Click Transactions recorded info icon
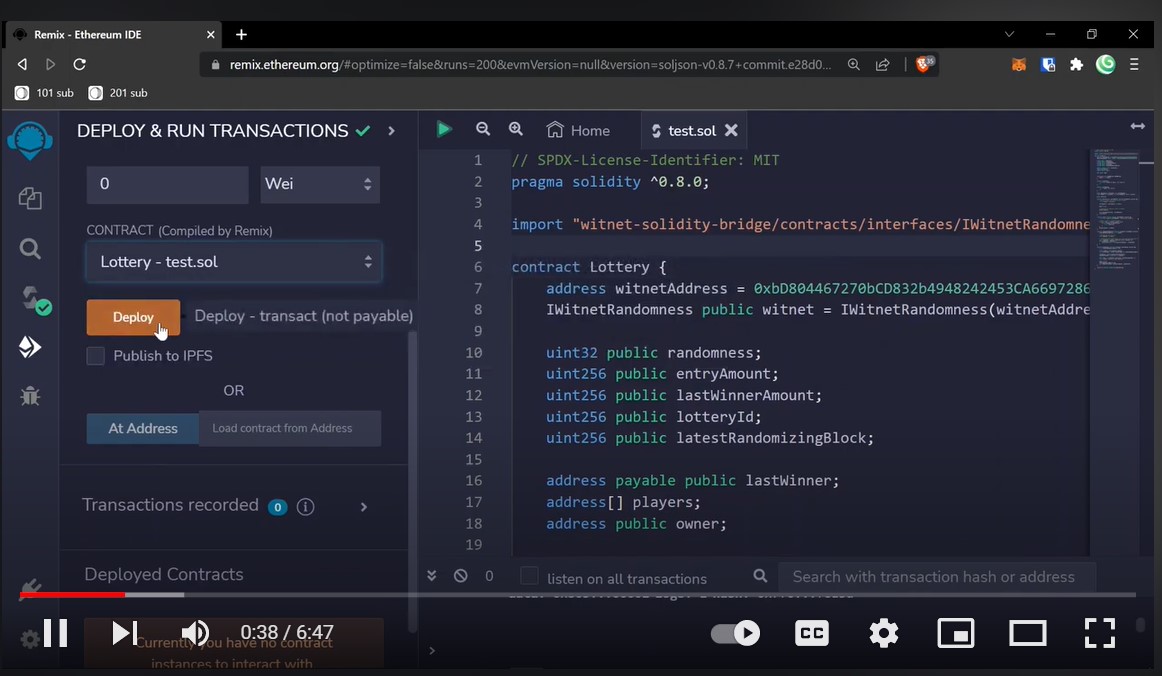This screenshot has height=676, width=1162. pos(305,507)
